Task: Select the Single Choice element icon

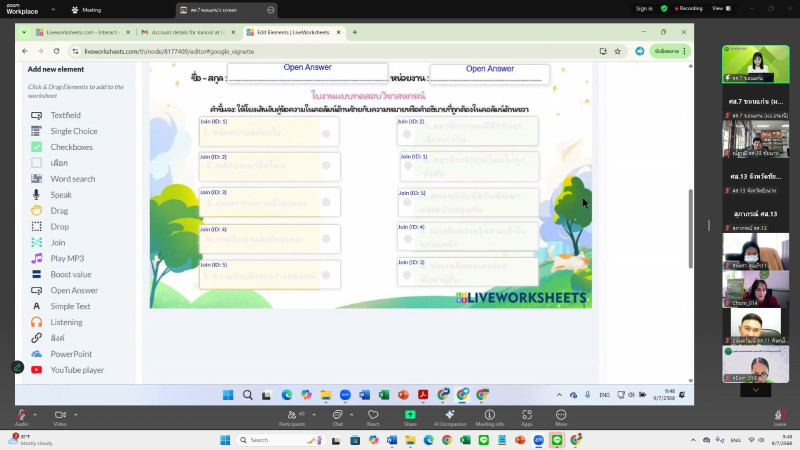Action: coord(36,131)
